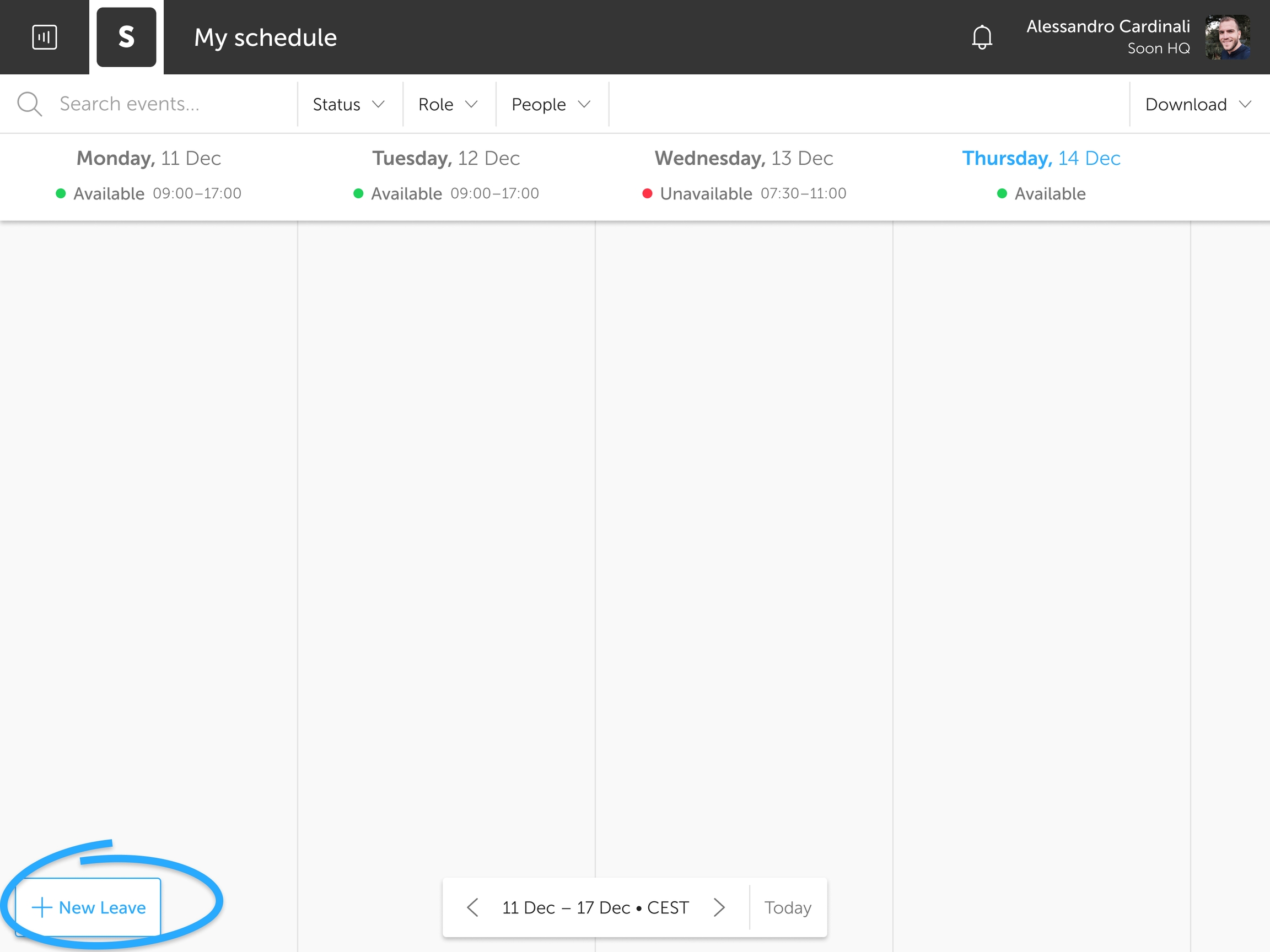
Task: Select Thursday, 14 Dec day header
Action: point(1041,158)
